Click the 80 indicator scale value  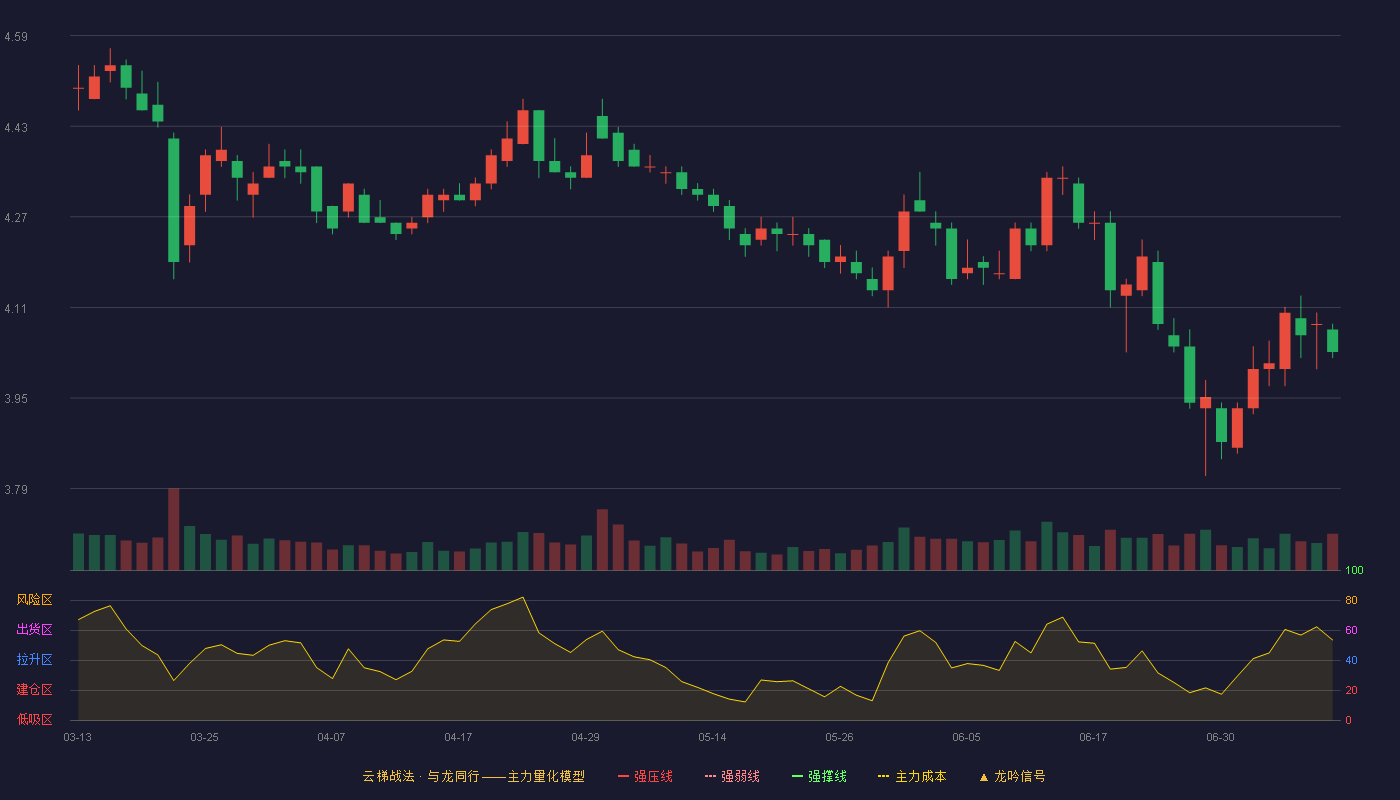1351,600
